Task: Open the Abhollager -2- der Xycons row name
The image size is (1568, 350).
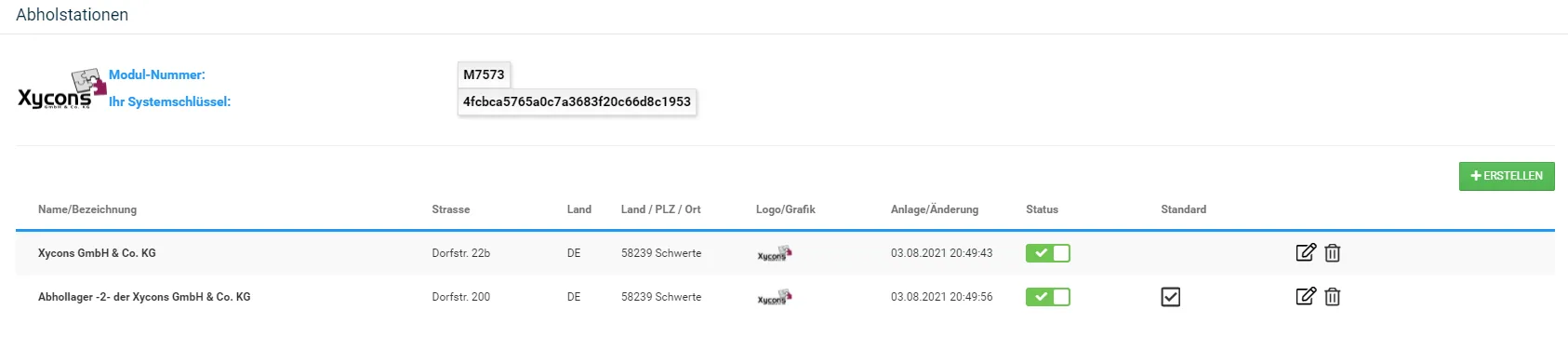Action: pyautogui.click(x=144, y=297)
